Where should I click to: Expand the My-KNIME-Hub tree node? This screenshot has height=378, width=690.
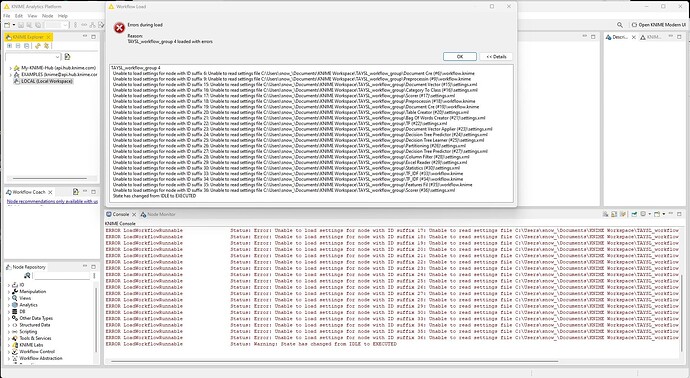tap(10, 68)
